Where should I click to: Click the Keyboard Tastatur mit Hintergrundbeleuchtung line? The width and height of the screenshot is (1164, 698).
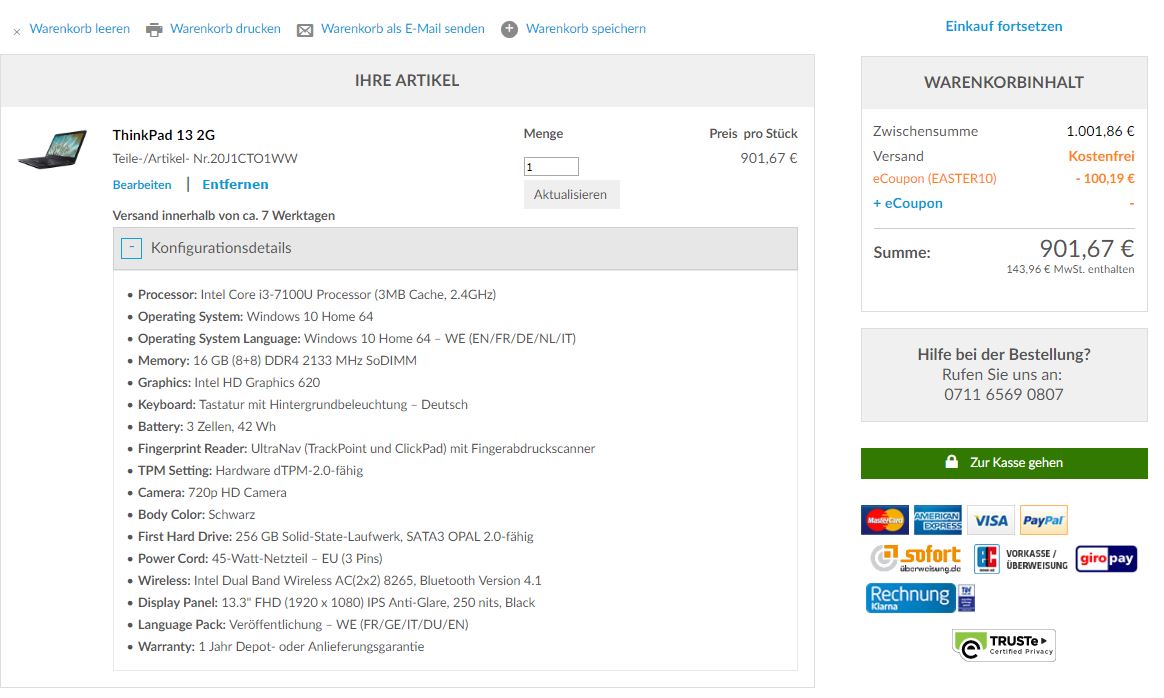click(303, 404)
